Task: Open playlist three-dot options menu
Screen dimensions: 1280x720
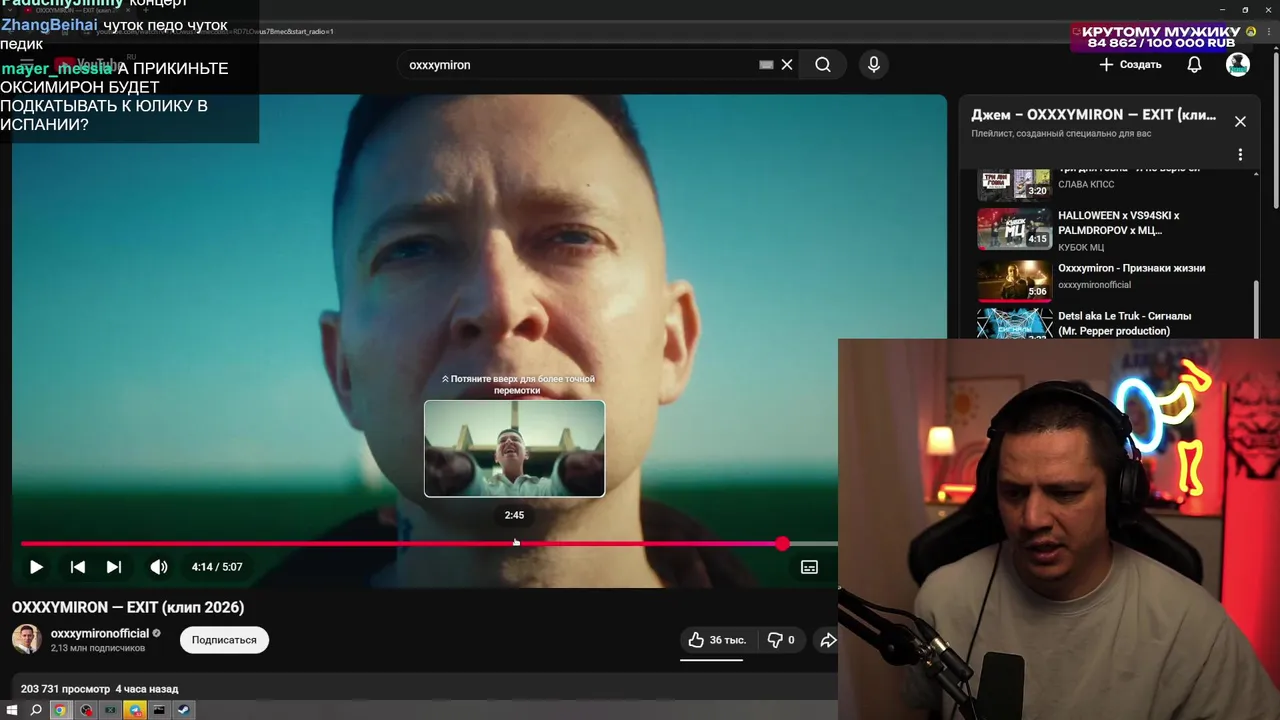Action: point(1240,155)
